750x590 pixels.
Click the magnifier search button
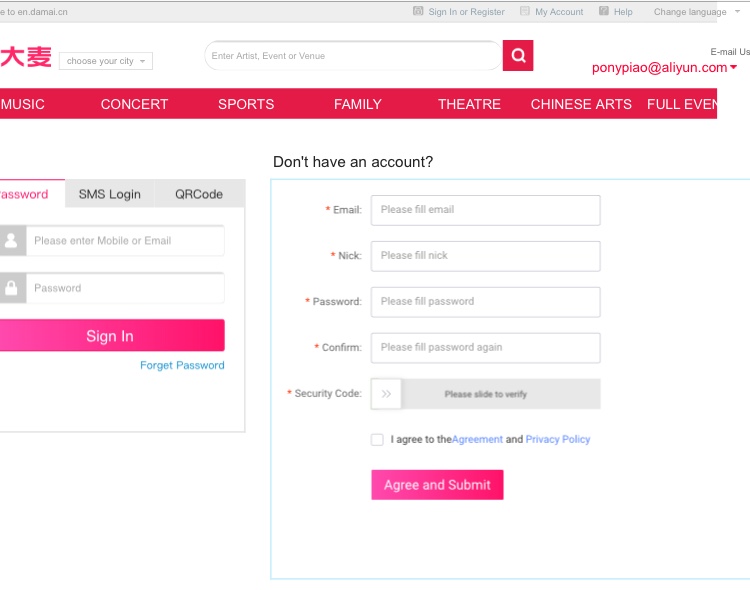[518, 56]
